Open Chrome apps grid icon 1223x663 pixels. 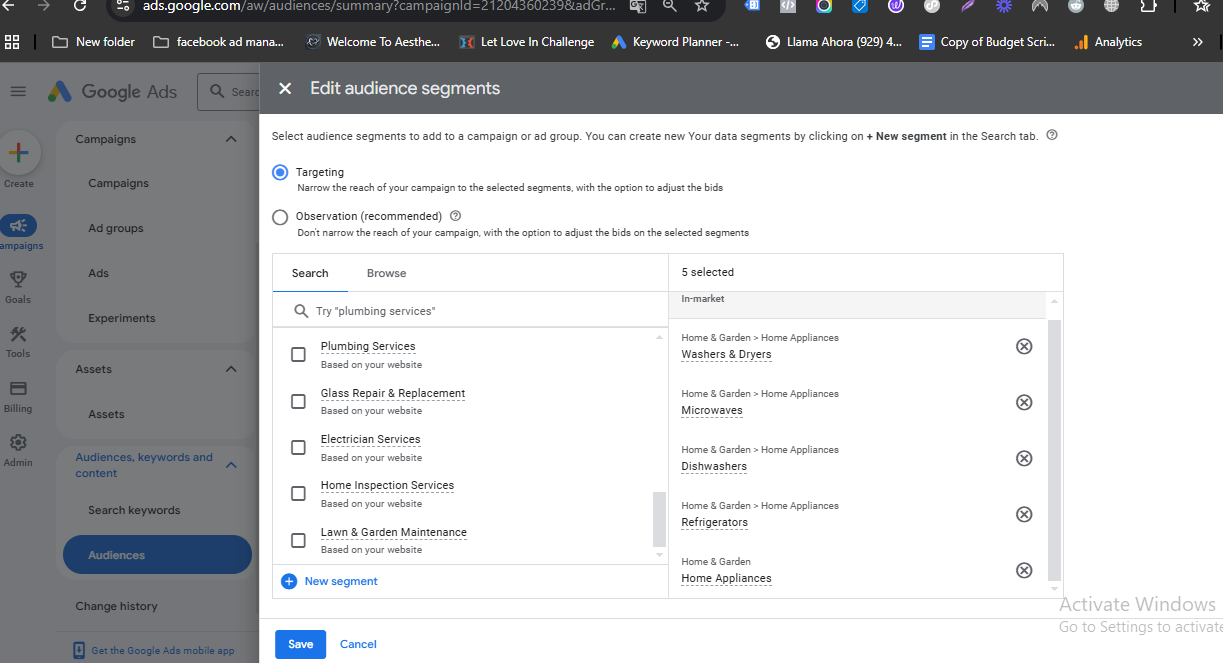pyautogui.click(x=13, y=42)
